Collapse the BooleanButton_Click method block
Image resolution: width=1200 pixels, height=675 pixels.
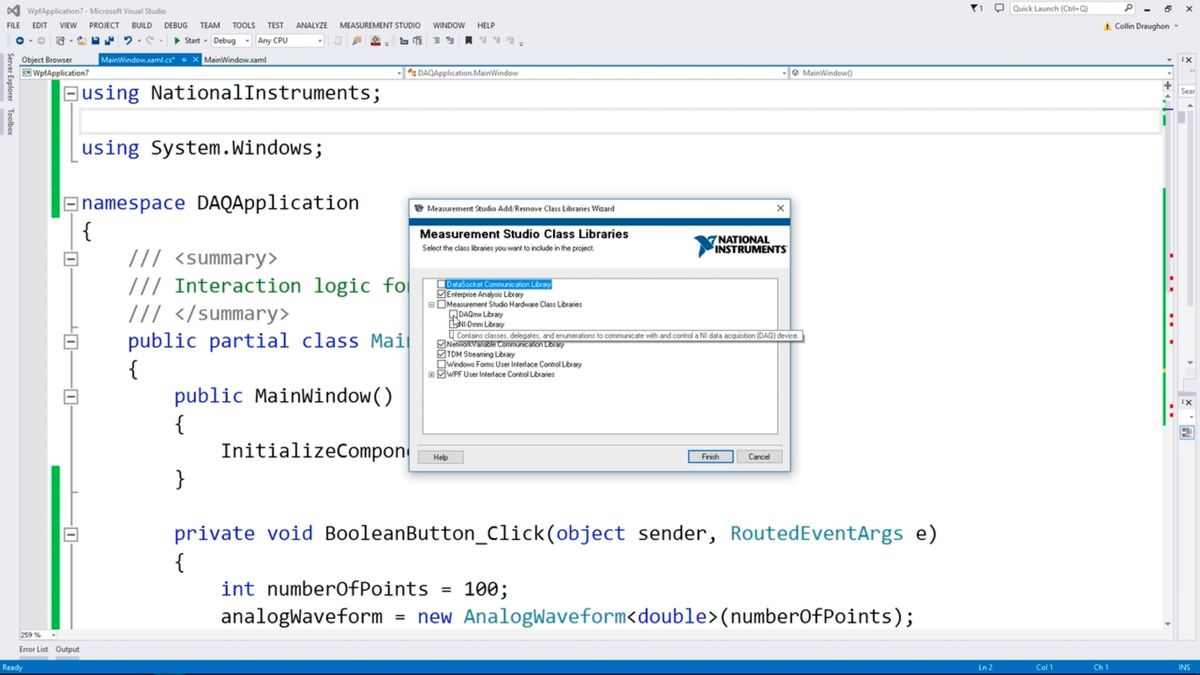click(x=71, y=534)
